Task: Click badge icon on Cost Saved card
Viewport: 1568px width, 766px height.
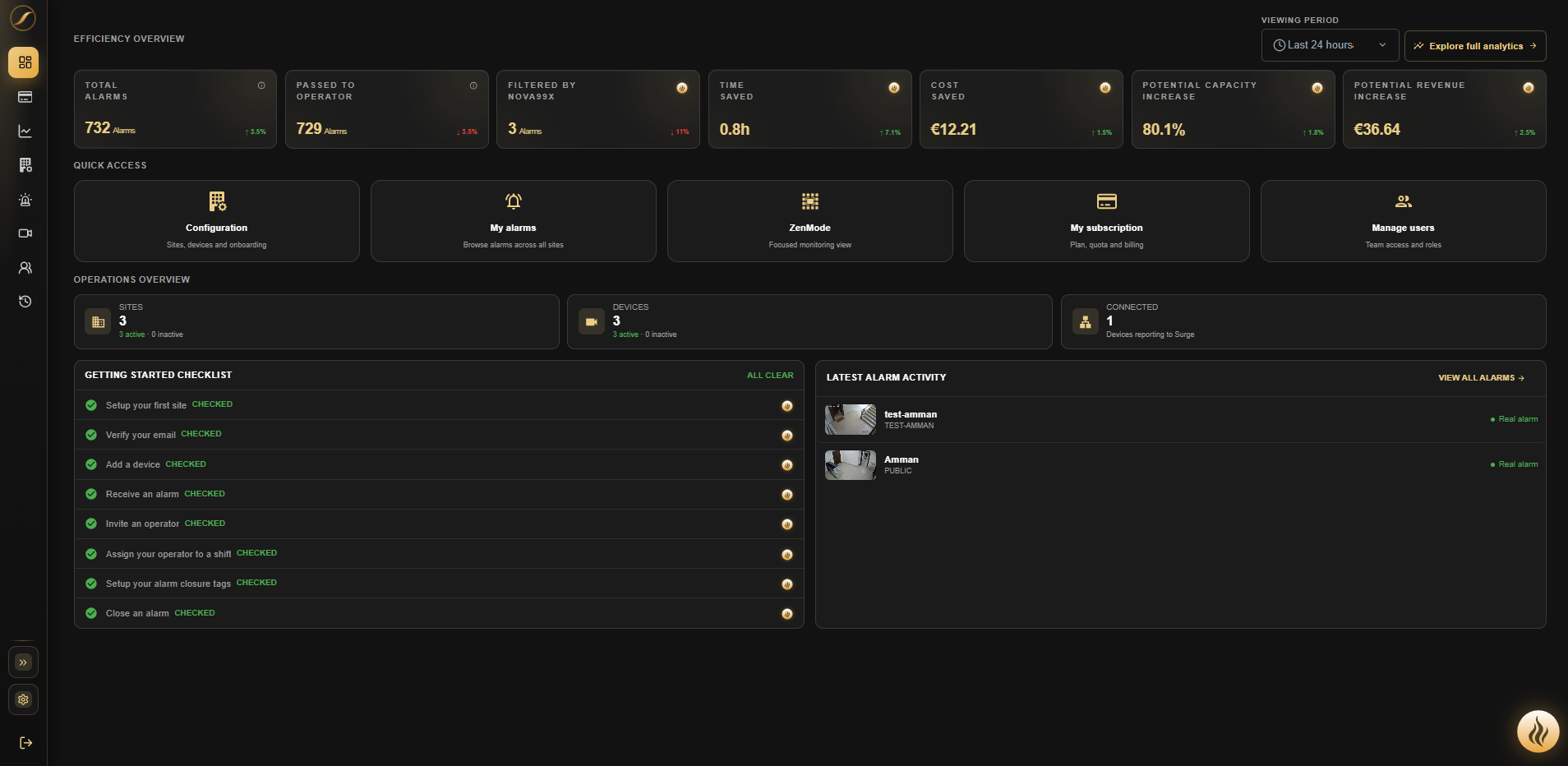Action: click(1105, 88)
